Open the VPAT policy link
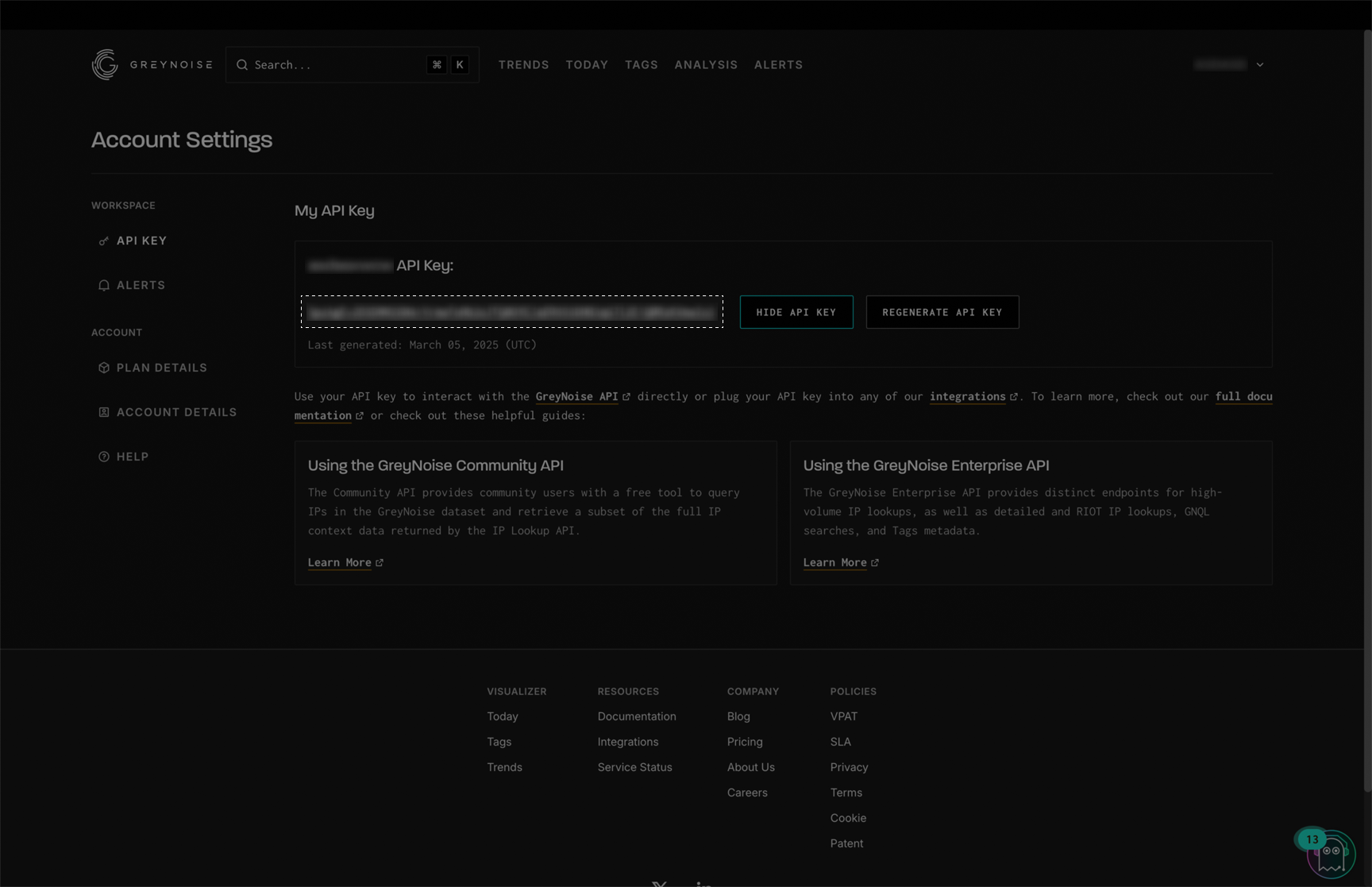 (x=844, y=716)
